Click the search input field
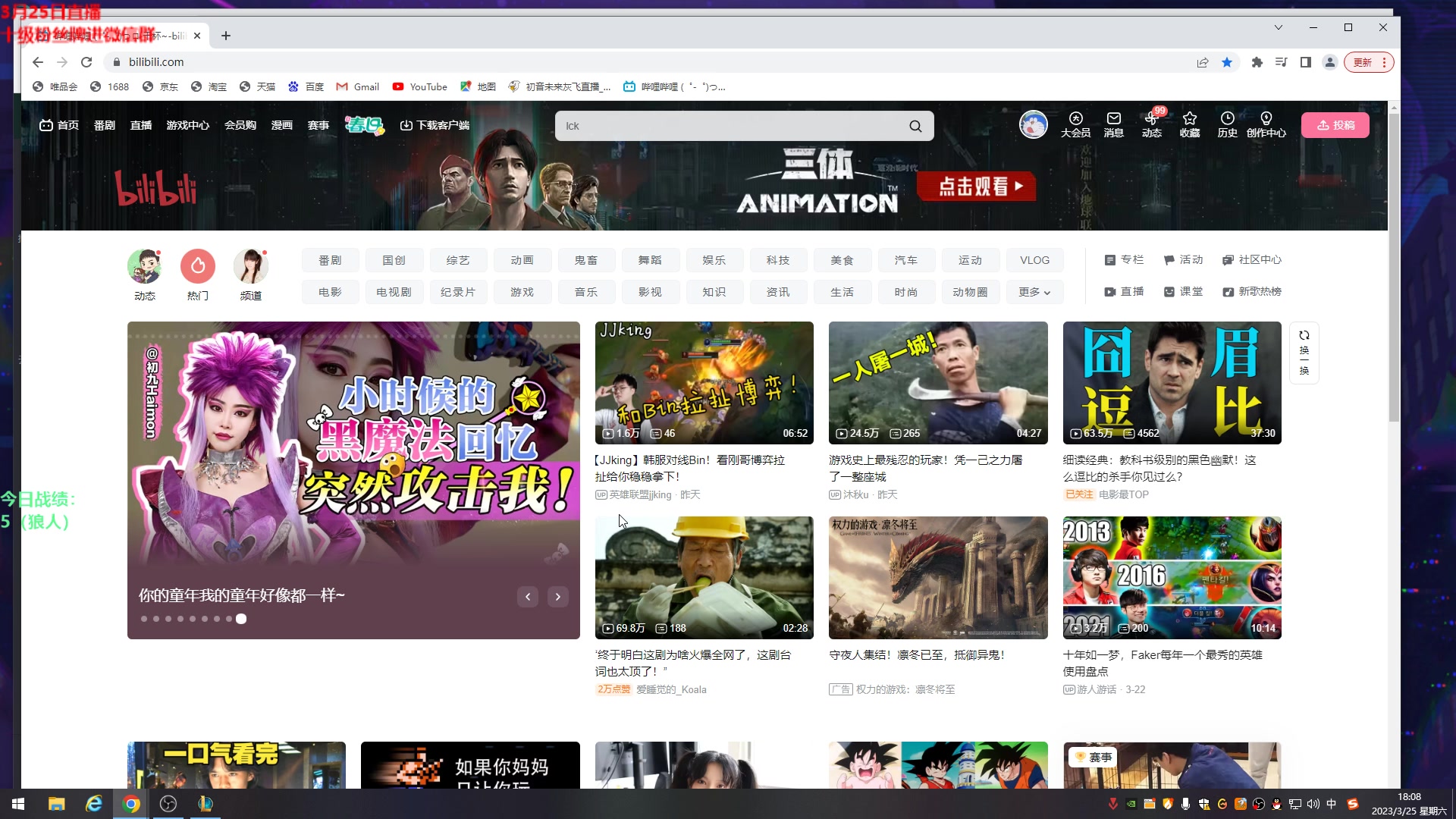Viewport: 1456px width, 819px height. pyautogui.click(x=728, y=126)
